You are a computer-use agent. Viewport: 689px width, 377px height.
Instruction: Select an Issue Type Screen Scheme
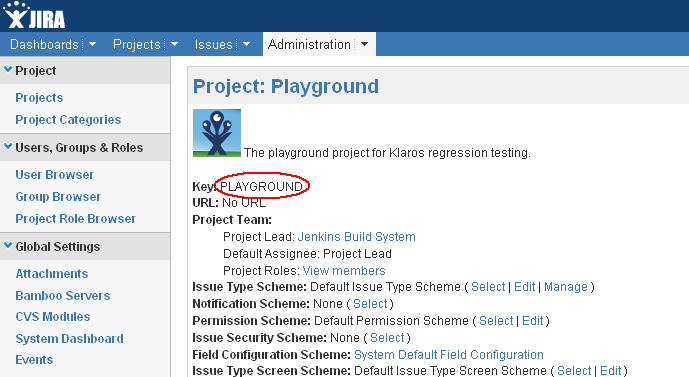pos(574,370)
